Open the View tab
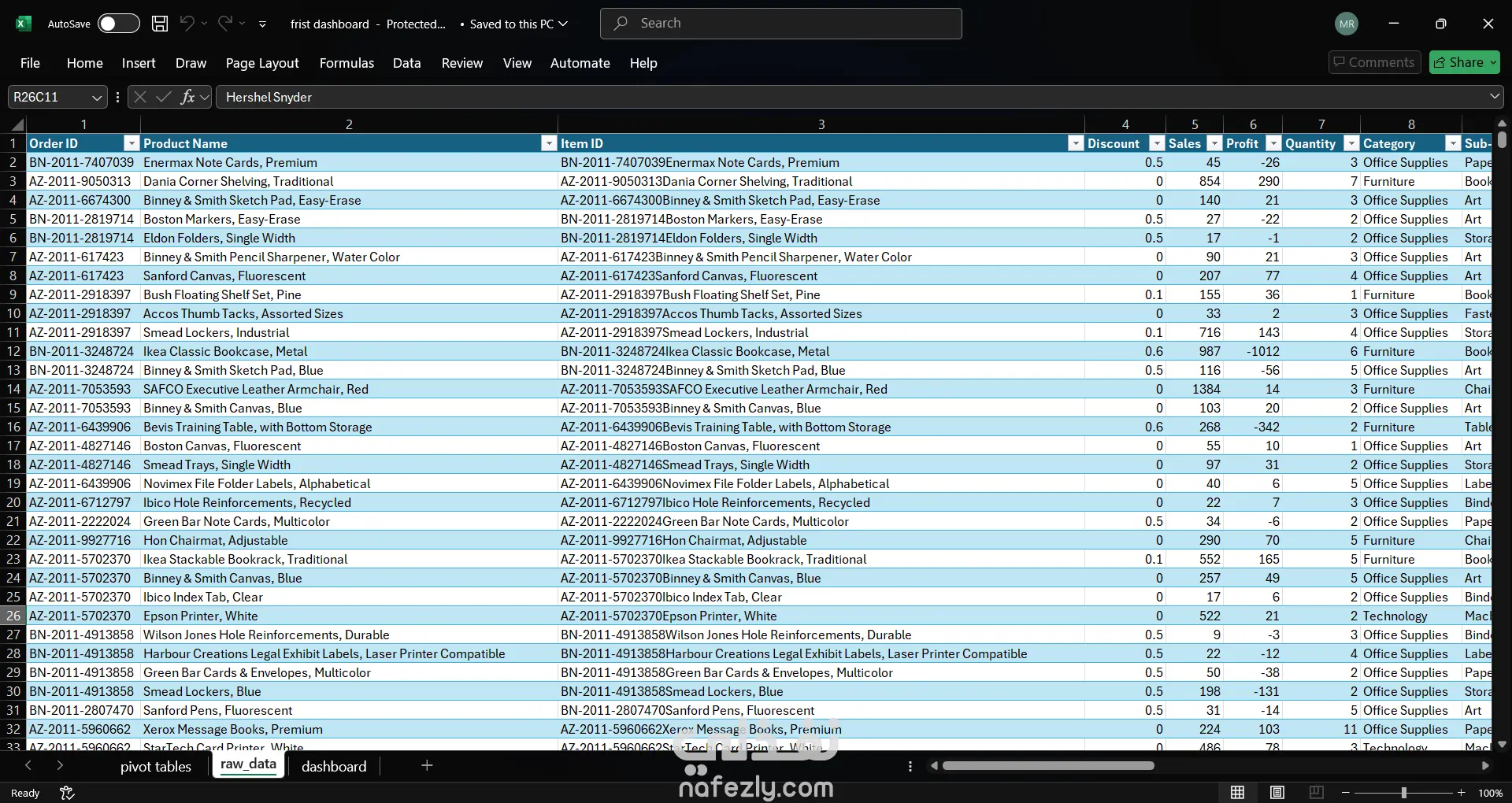Image resolution: width=1512 pixels, height=803 pixels. coord(517,63)
